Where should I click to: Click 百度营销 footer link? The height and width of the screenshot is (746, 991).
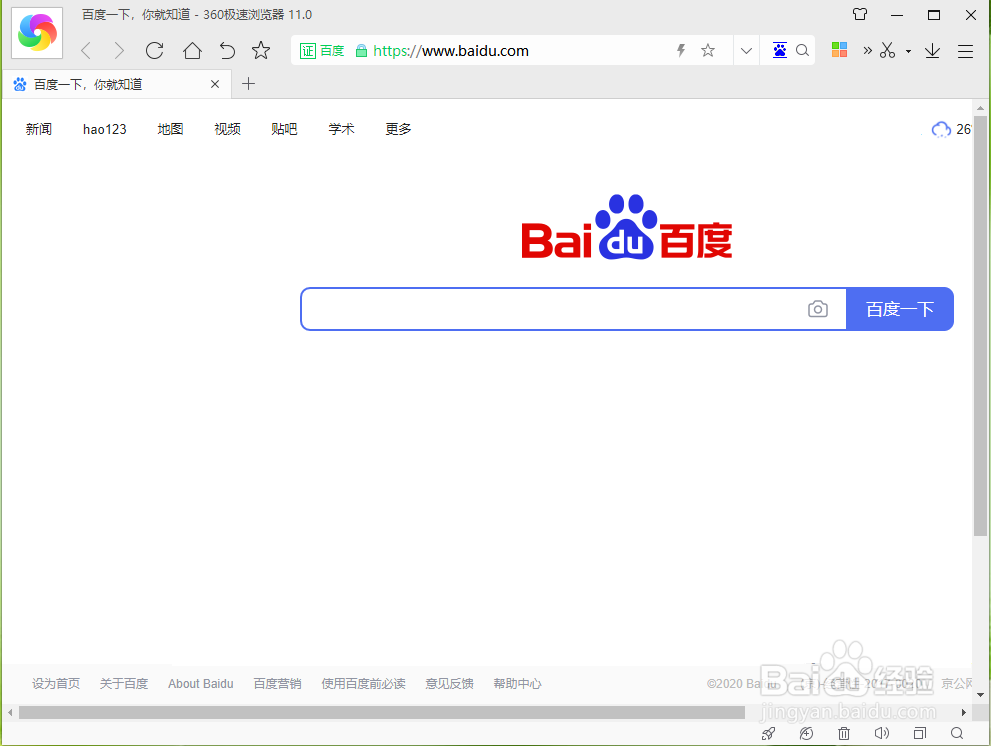[277, 683]
